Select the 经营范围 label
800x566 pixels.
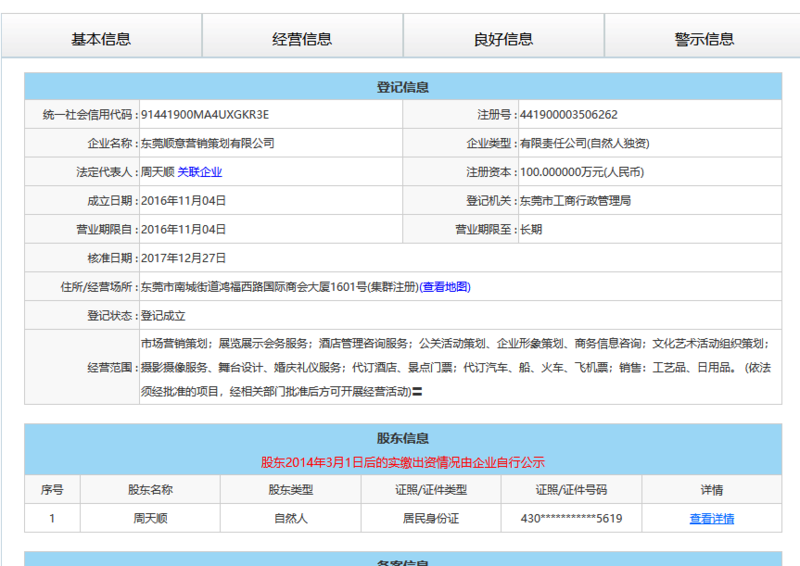[x=113, y=367]
